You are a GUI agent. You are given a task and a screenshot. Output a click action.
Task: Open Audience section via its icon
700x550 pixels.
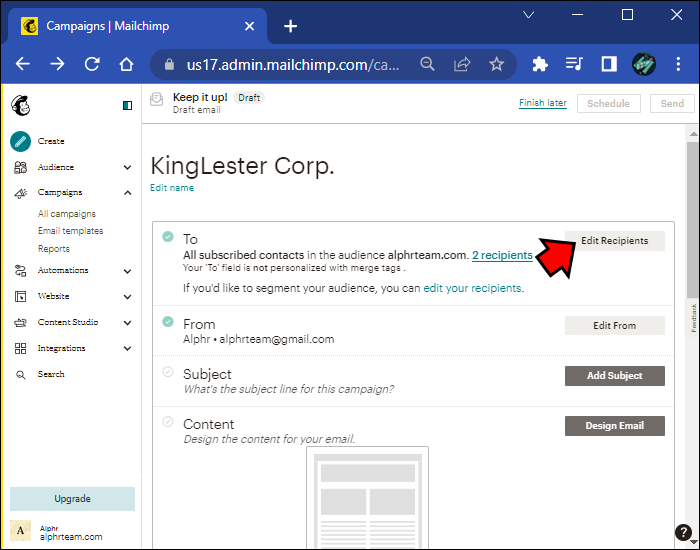click(21, 167)
